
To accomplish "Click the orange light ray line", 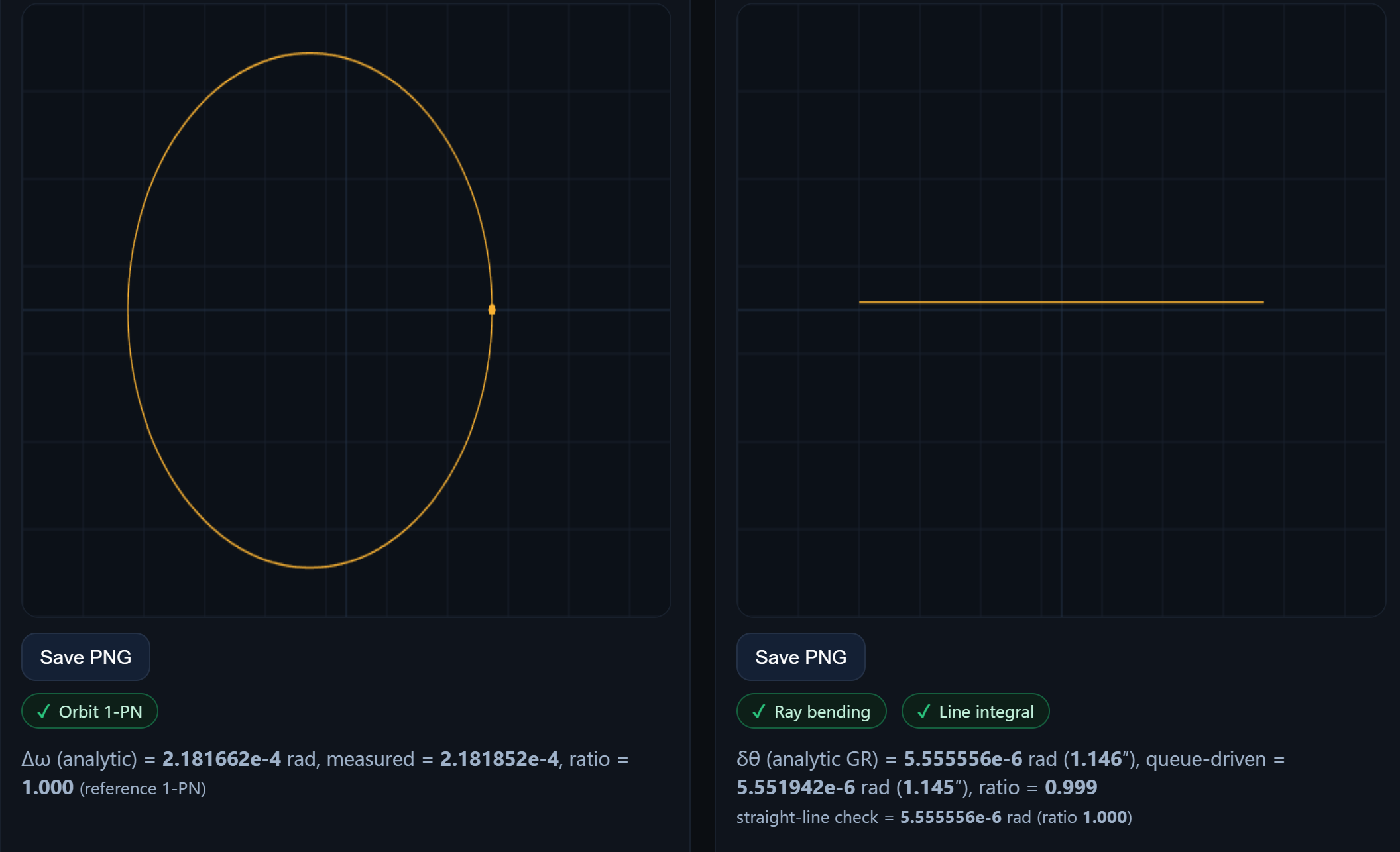I will (x=1061, y=302).
